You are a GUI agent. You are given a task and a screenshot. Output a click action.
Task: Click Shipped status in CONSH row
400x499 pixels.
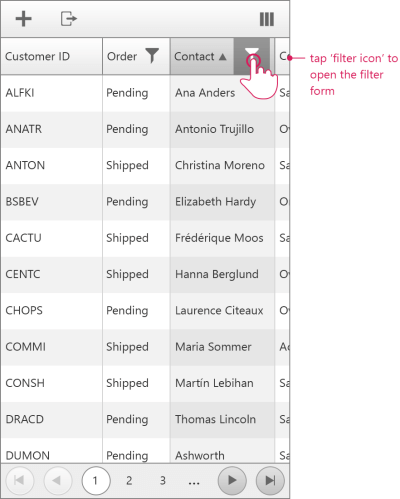127,383
